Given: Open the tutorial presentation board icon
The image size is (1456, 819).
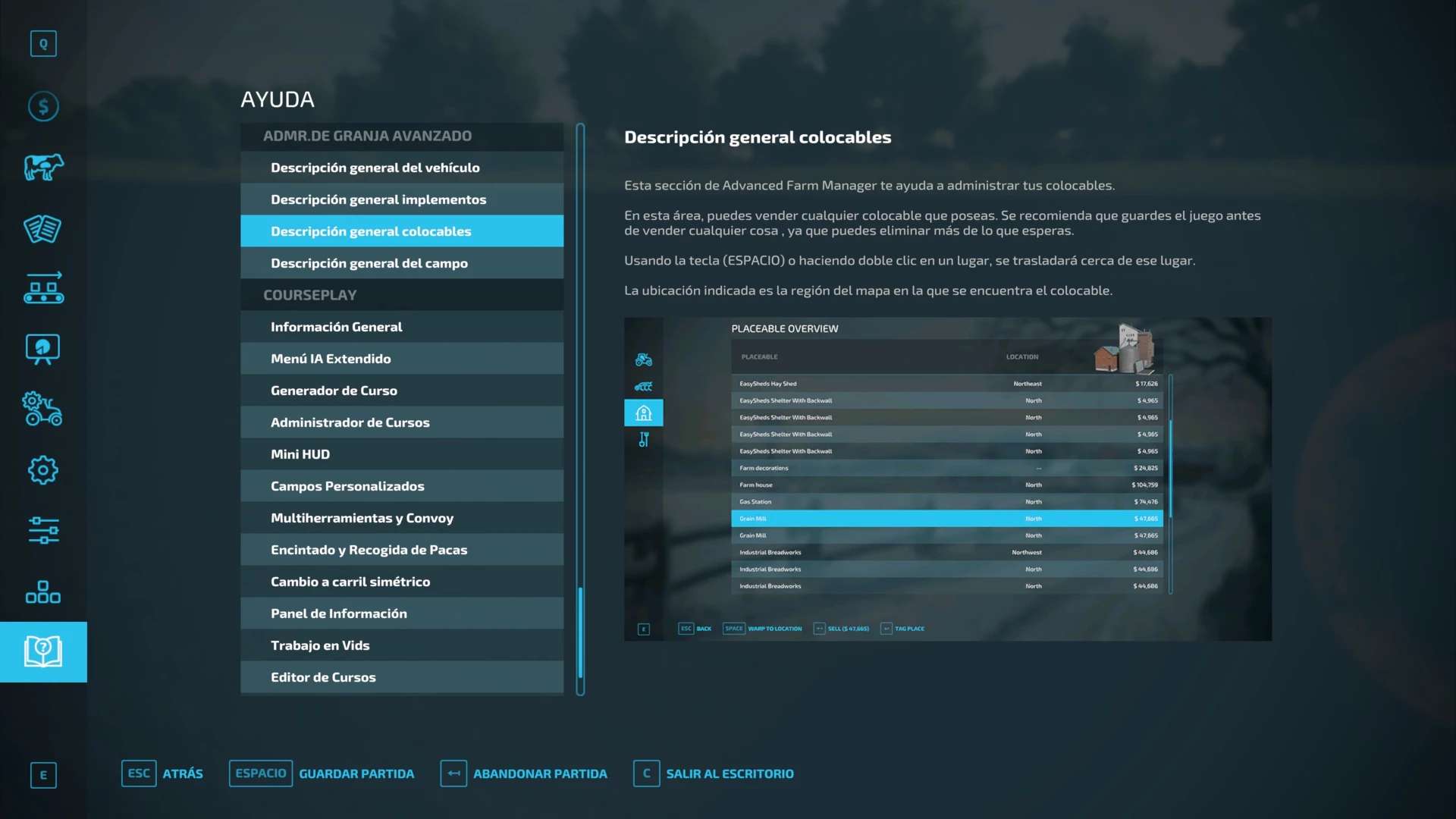Looking at the screenshot, I should [x=43, y=349].
